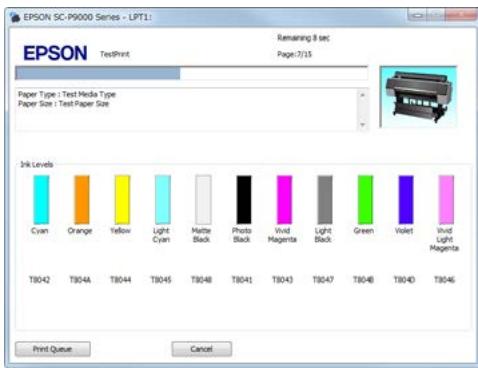Click the T8041 cartridge code
Screen dimensions: 478x368
(242, 279)
